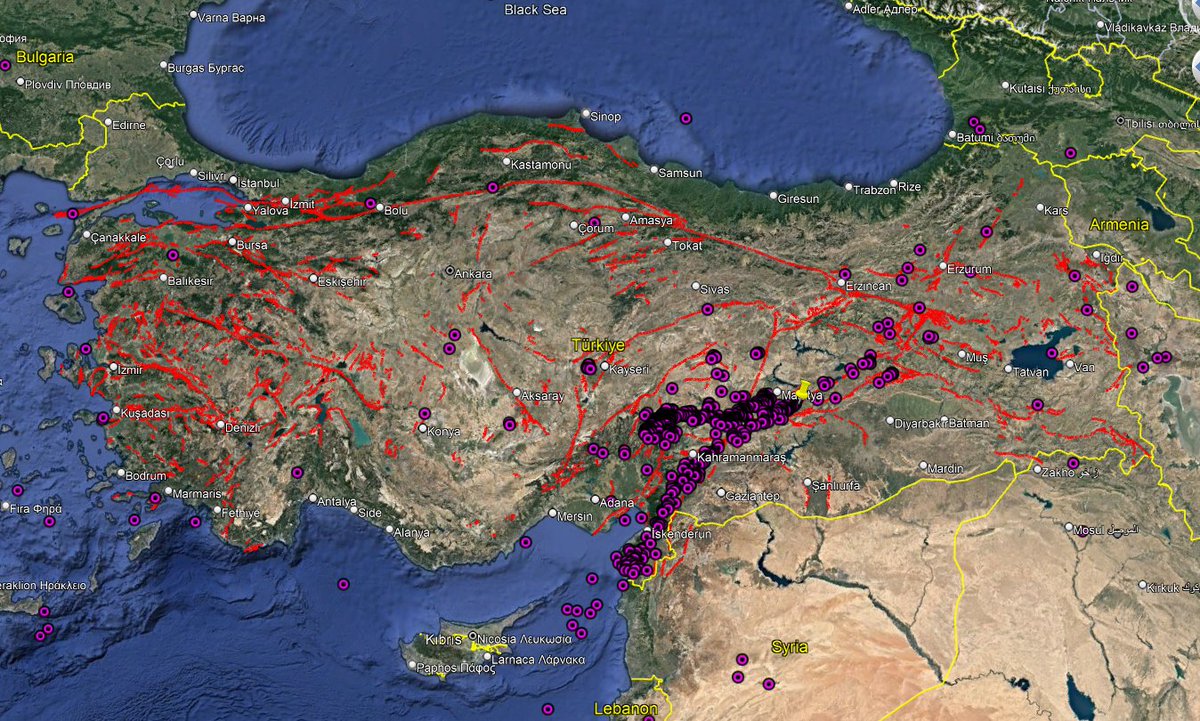Click the Nicosia Λευκωσία label in Cyprus
This screenshot has height=721, width=1200.
(x=525, y=639)
